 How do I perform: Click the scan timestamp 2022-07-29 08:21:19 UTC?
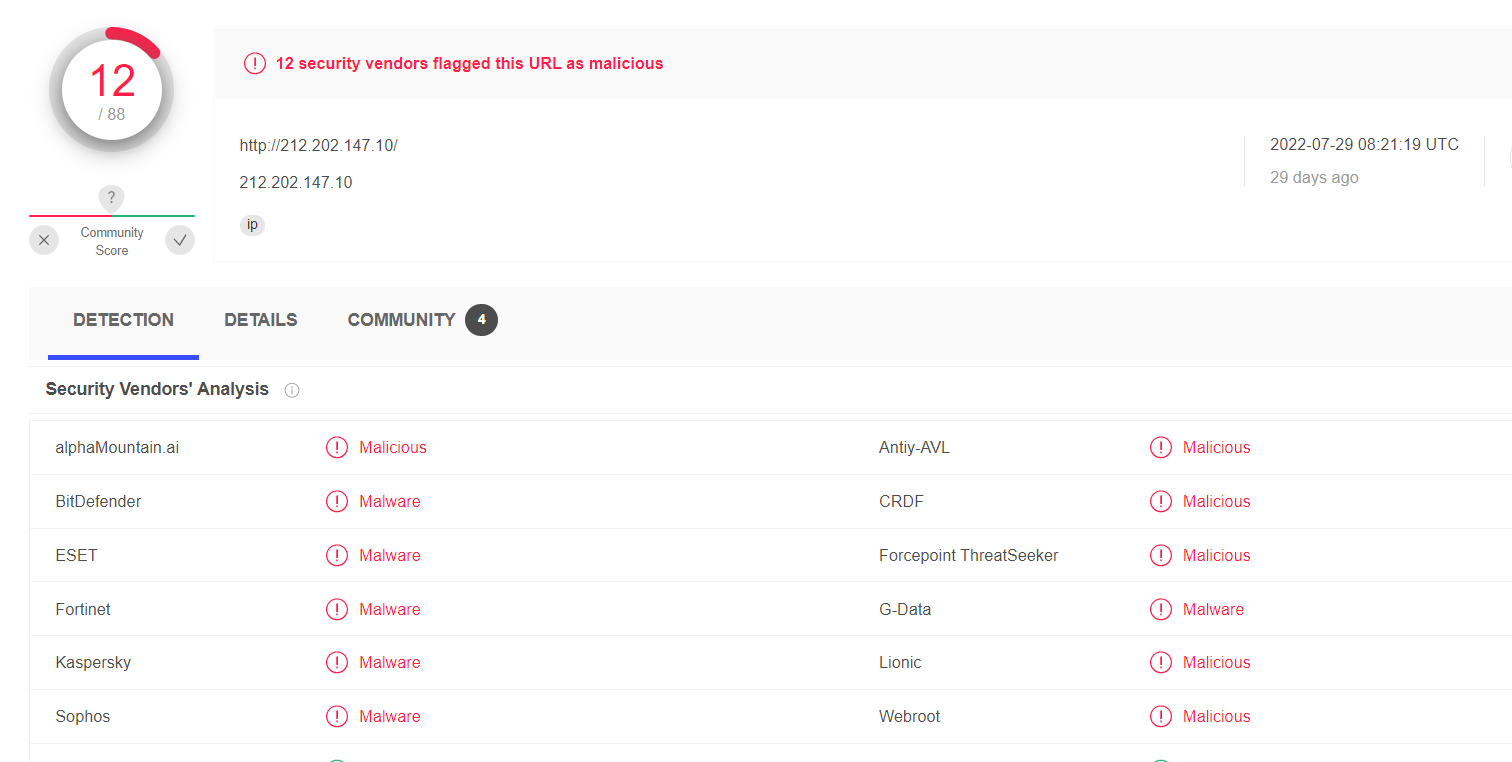coord(1364,144)
